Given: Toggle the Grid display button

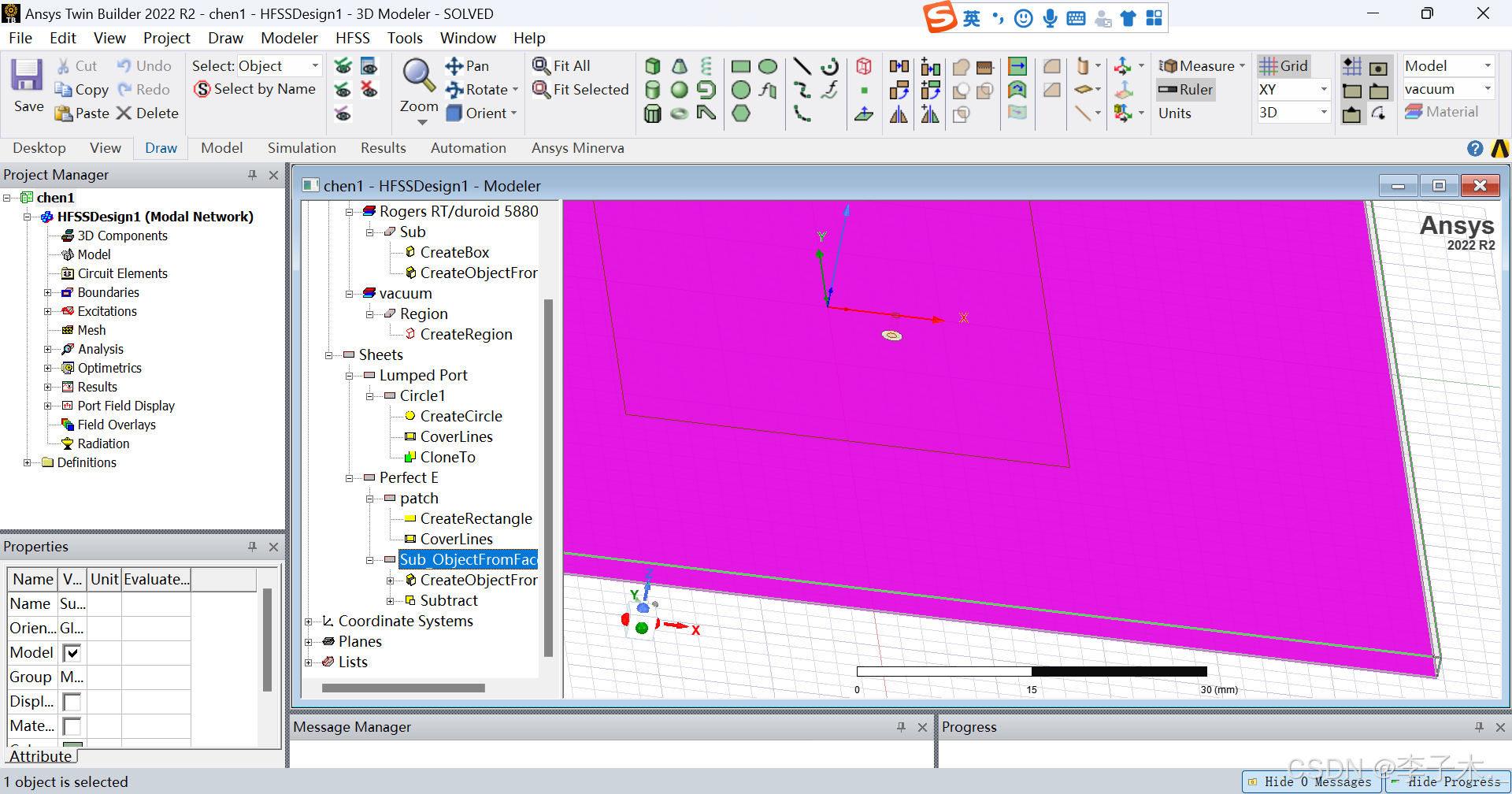Looking at the screenshot, I should [x=1283, y=66].
